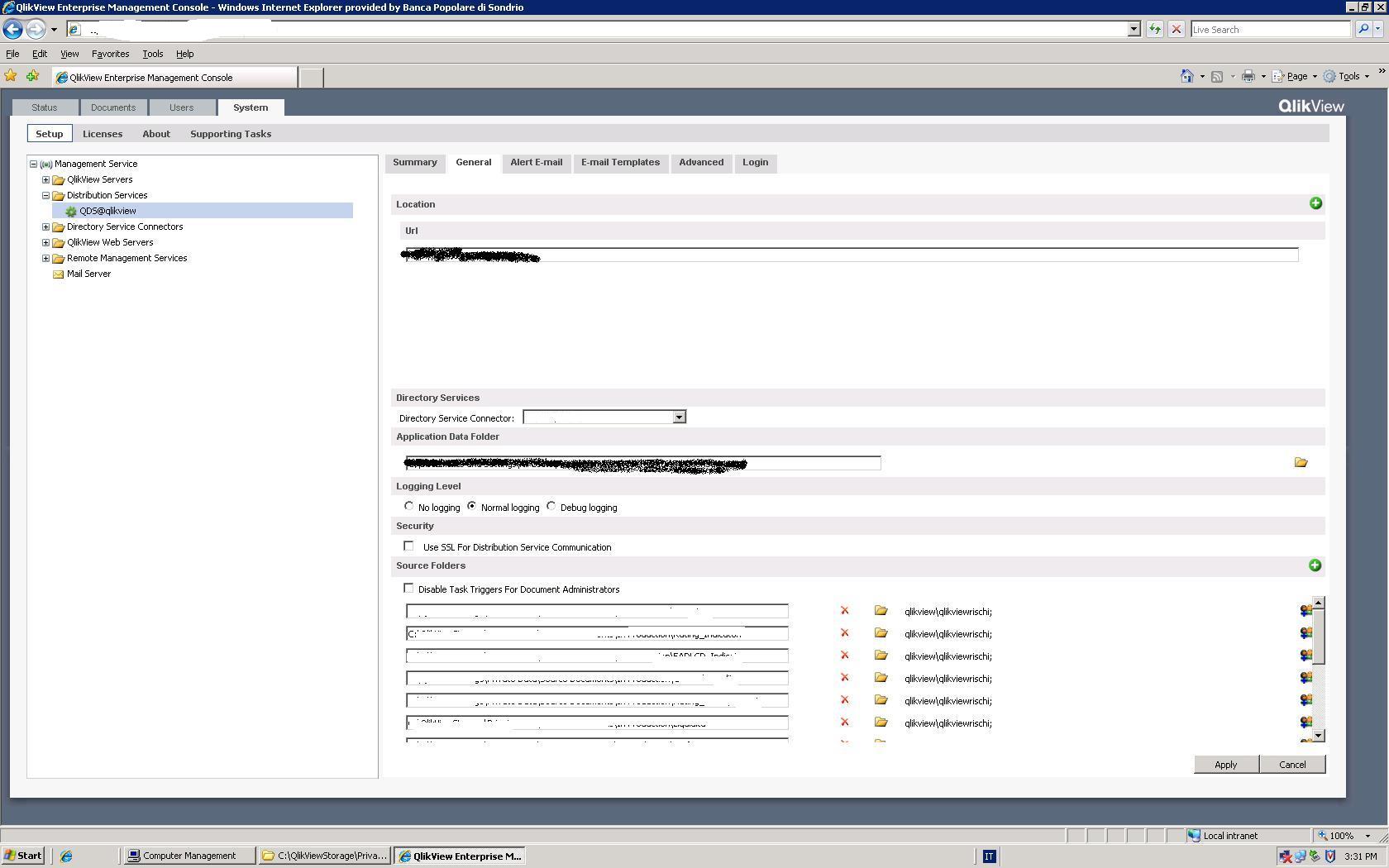1389x868 pixels.
Task: Click the IE Print icon
Action: [x=1248, y=76]
